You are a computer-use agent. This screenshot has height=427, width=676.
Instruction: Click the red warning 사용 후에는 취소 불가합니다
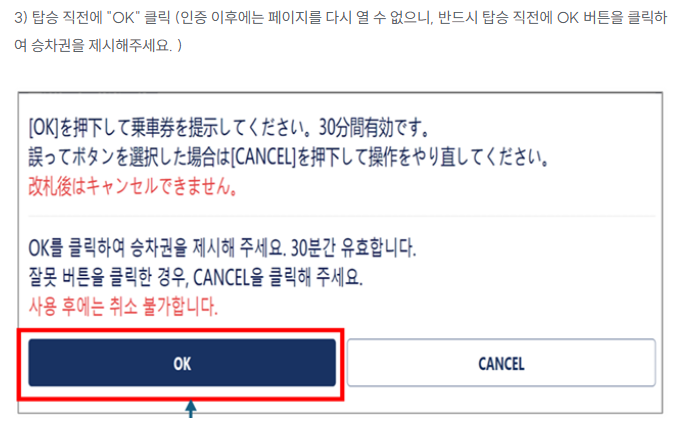123,306
